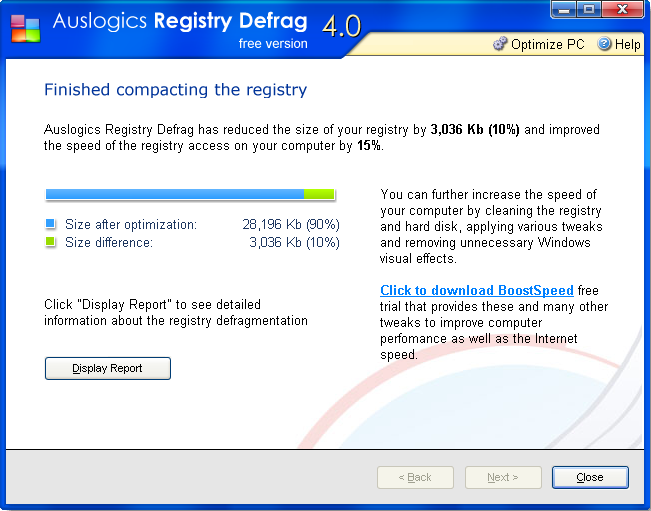Screen dimensions: 651x511
Task: Maximize the Registry Defrag window
Action: [x=588, y=9]
